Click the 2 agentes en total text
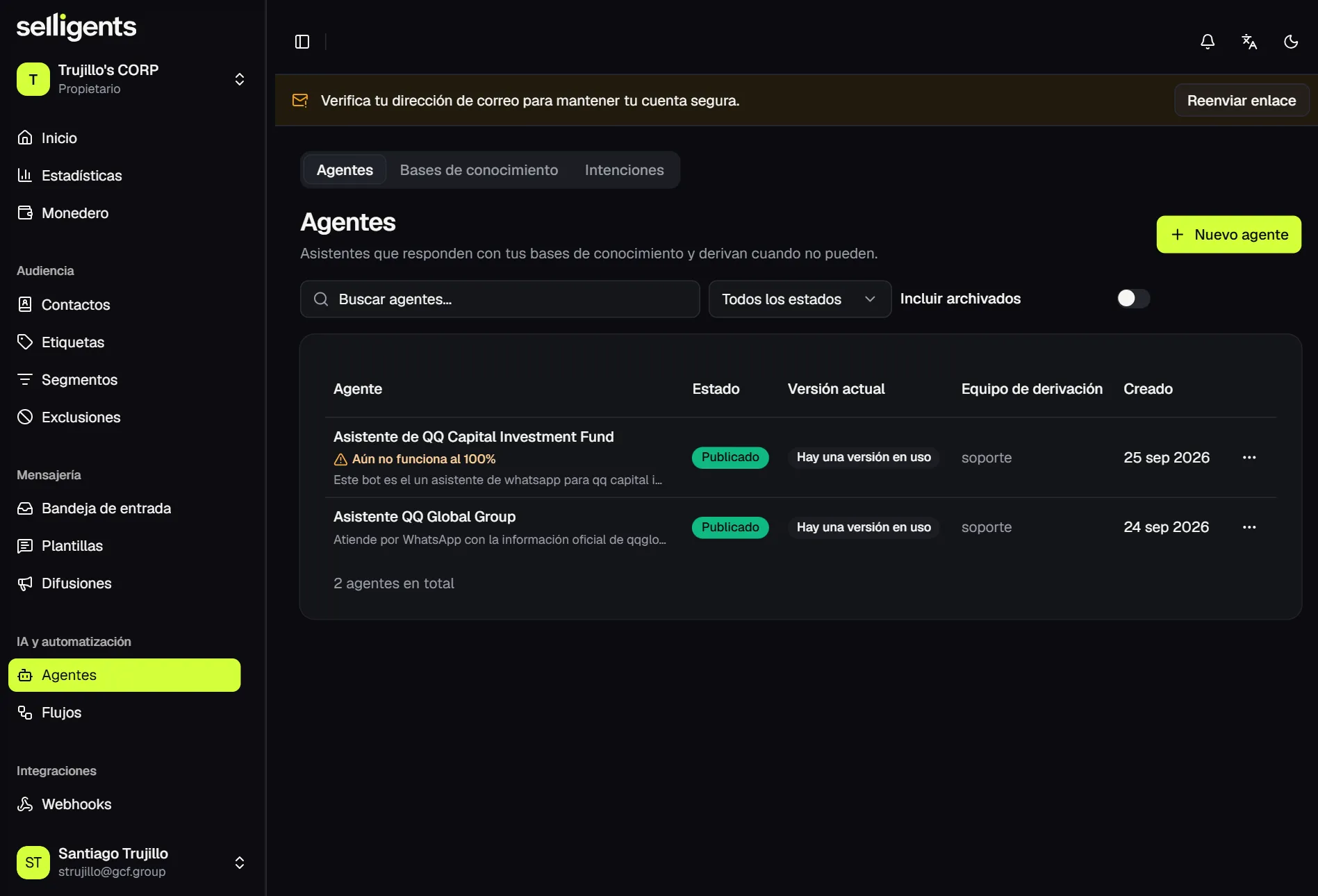This screenshot has height=896, width=1318. (x=393, y=583)
